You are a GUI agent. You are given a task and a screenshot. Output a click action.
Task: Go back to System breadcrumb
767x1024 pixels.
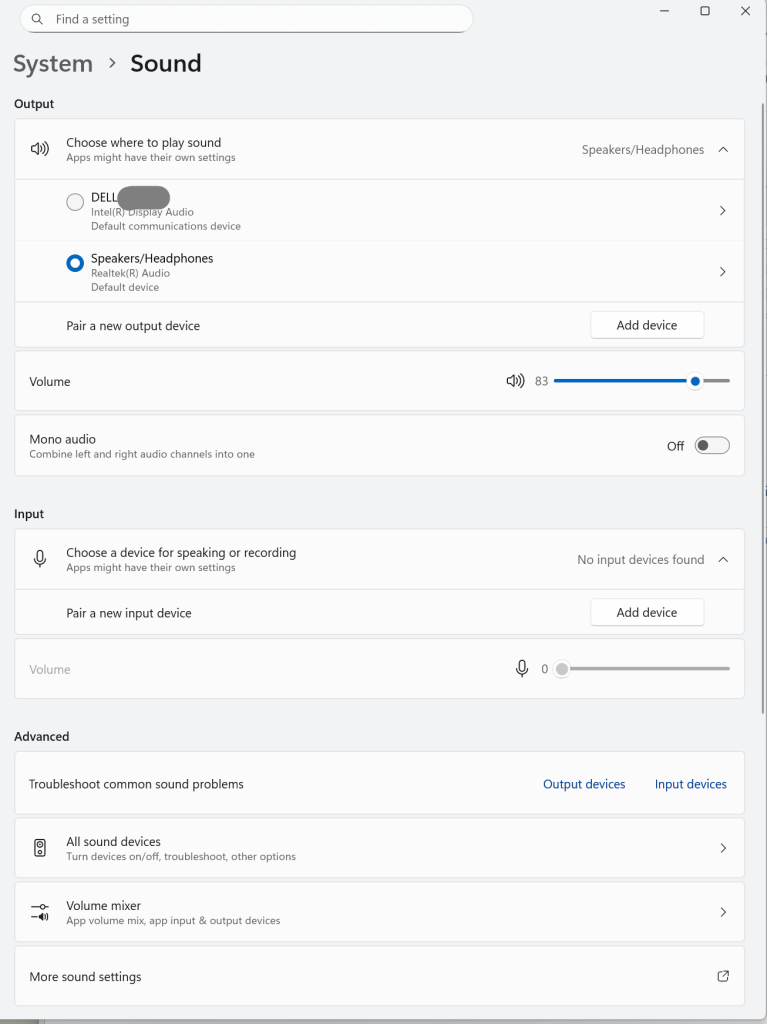(53, 63)
